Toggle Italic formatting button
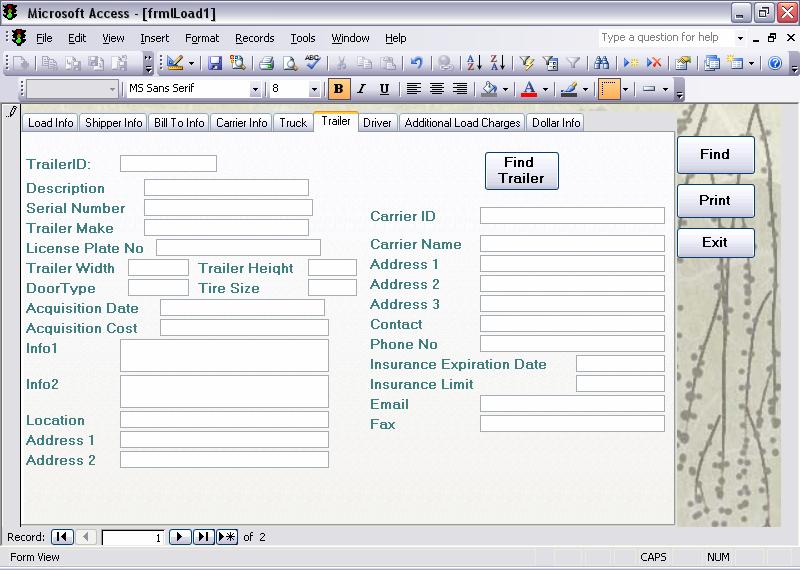This screenshot has width=800, height=570. 361,89
